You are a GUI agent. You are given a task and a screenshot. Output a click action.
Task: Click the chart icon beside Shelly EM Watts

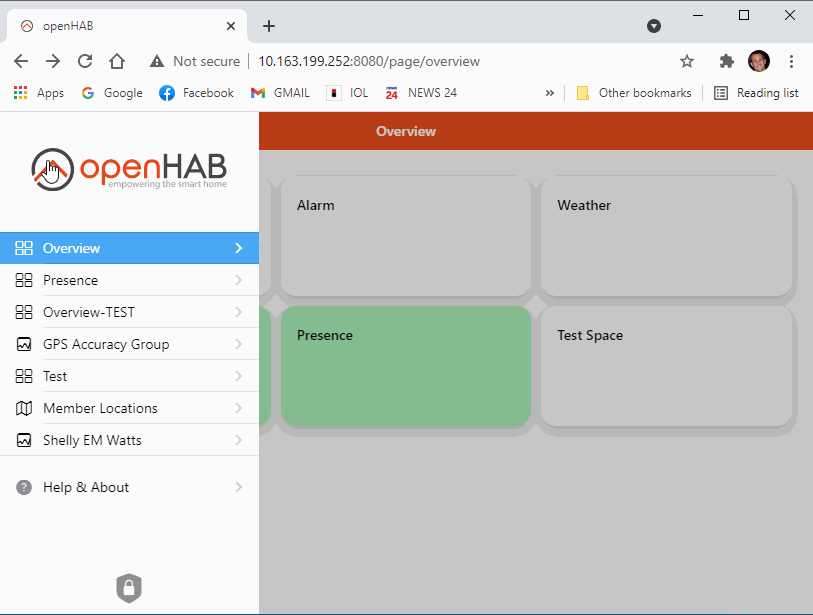(x=23, y=440)
